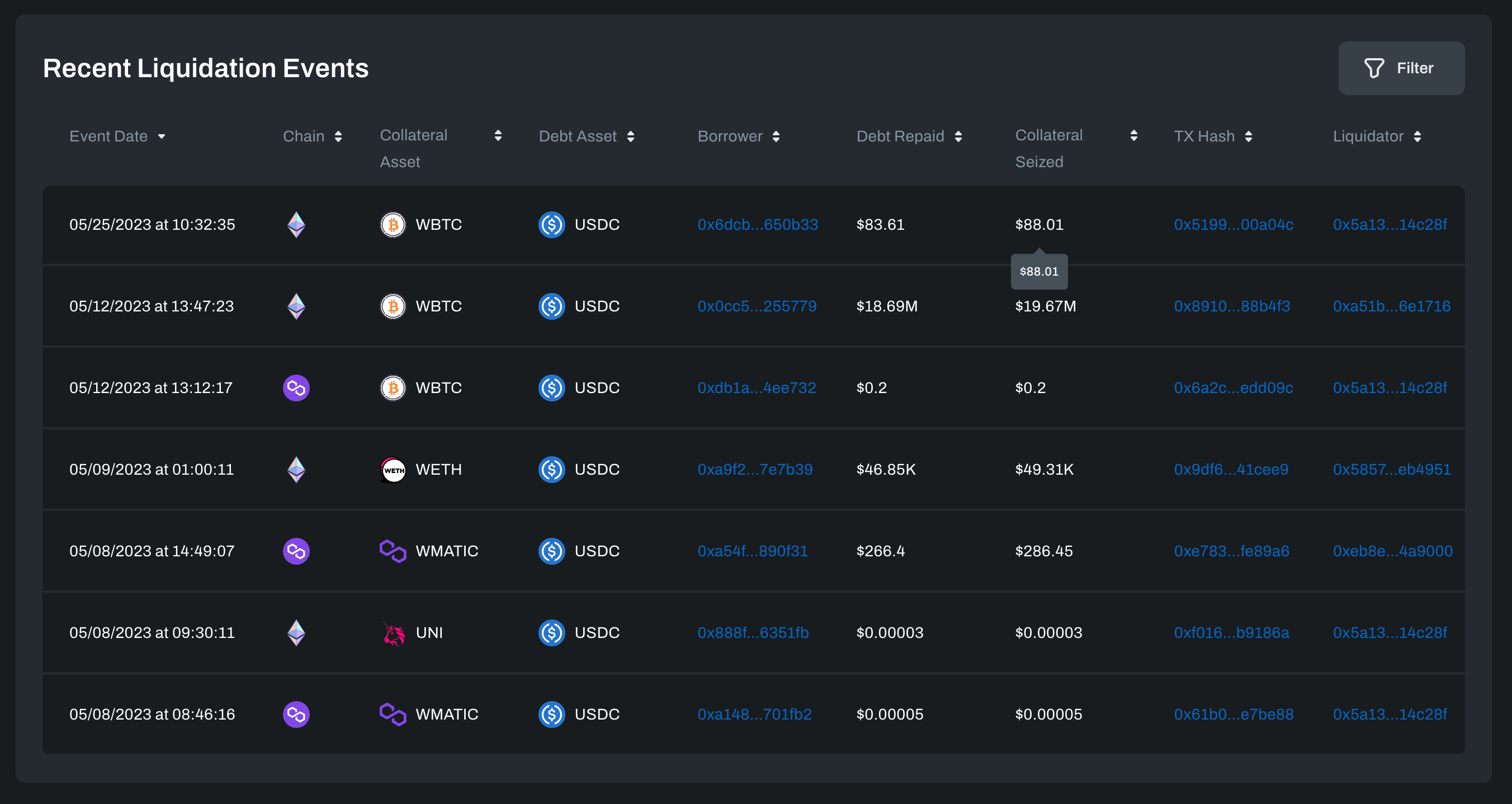Toggle the Chain column sort arrows

tap(338, 137)
